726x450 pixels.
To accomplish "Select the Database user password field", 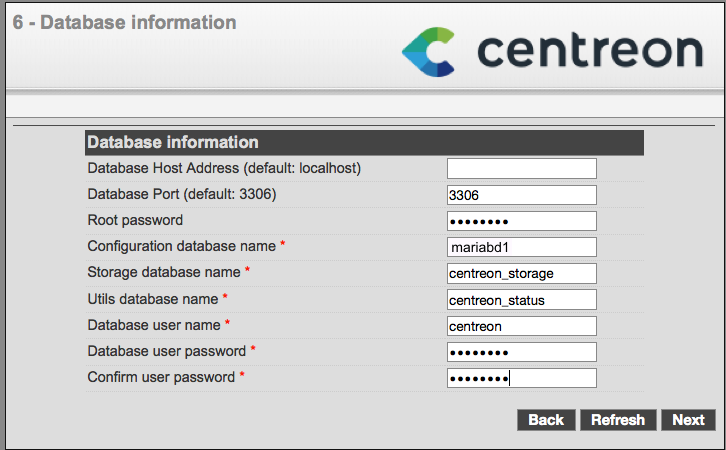I will (521, 351).
